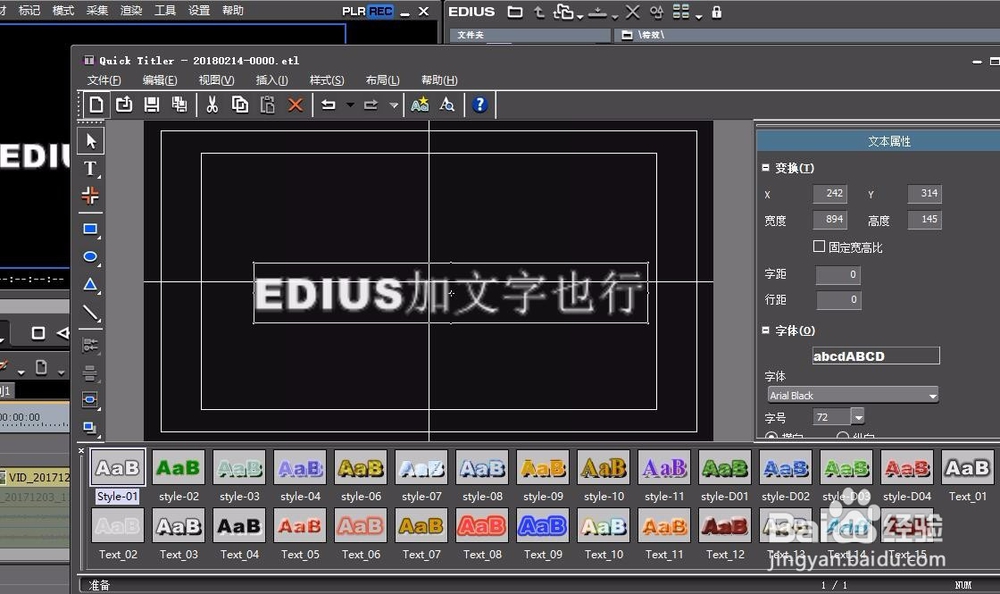
Task: Toggle the 固定宽高比 checkbox
Action: pos(819,246)
